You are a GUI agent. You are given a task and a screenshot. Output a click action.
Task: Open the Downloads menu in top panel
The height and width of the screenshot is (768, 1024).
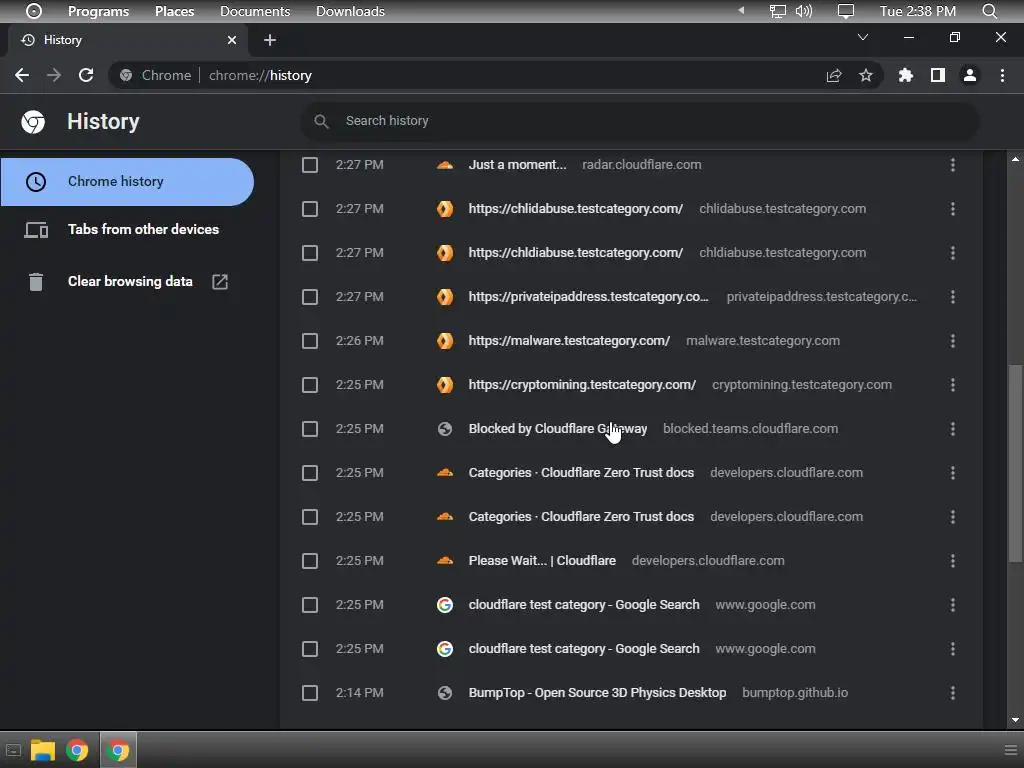point(350,11)
